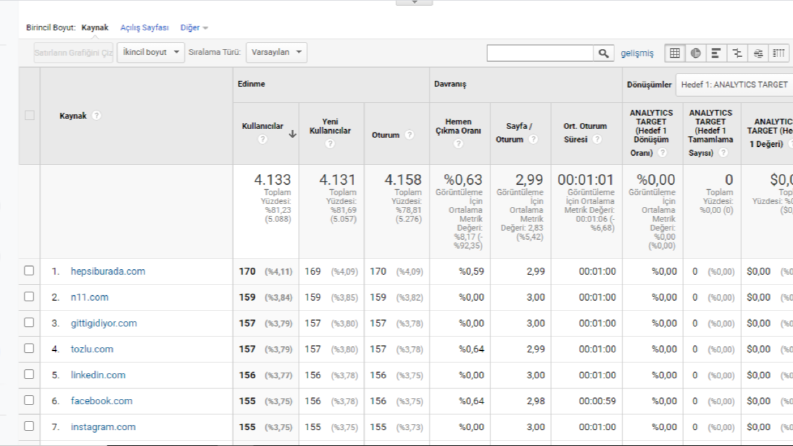Image resolution: width=793 pixels, height=446 pixels.
Task: Open the Diğer primary dimension dropdown
Action: (x=194, y=28)
